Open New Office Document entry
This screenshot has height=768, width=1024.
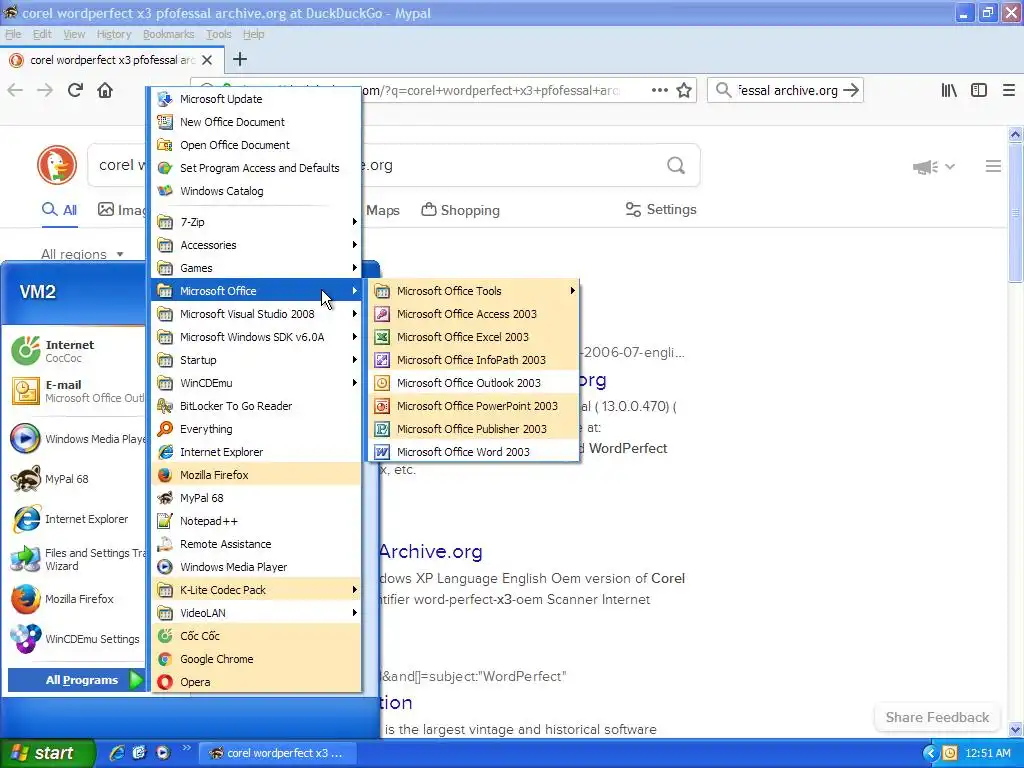[256, 122]
